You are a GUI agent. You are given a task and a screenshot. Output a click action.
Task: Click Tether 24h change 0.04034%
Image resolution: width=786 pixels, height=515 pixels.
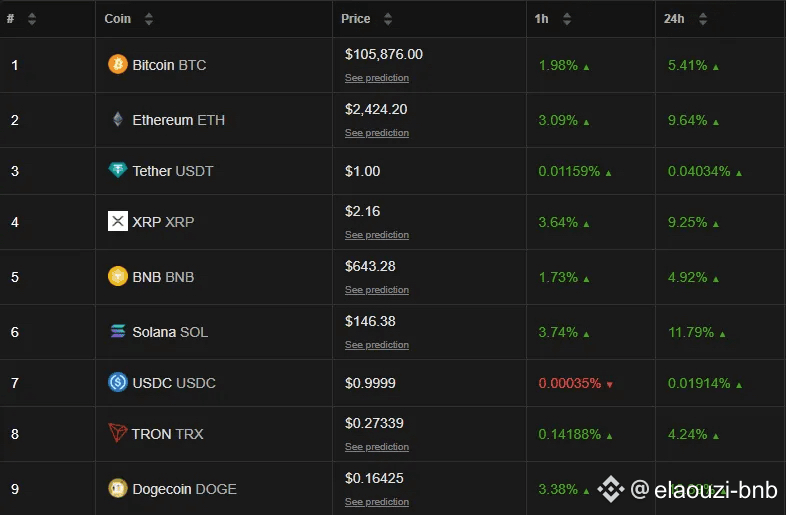coord(699,171)
